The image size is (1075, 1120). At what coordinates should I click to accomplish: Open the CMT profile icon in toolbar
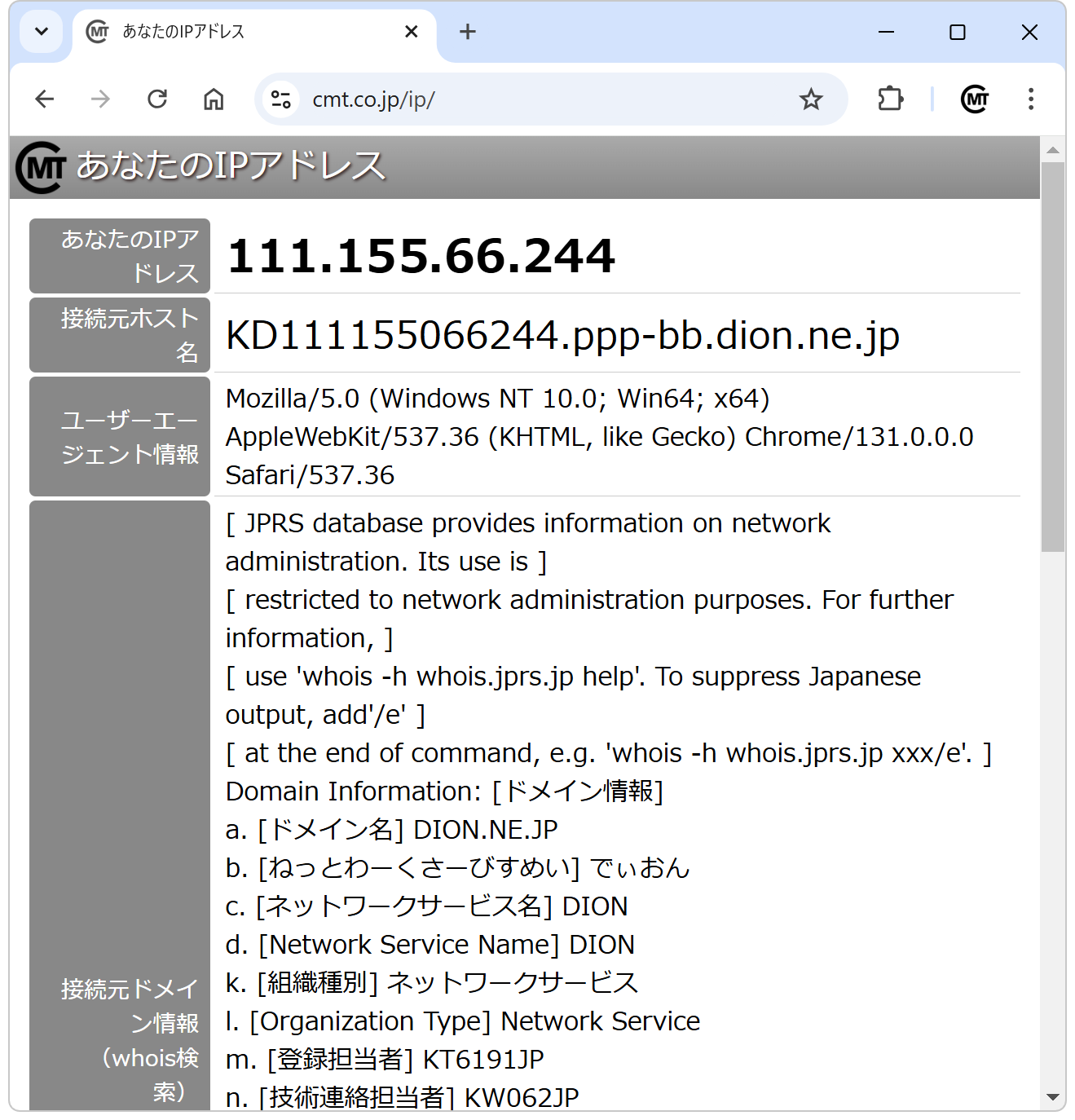click(x=975, y=99)
